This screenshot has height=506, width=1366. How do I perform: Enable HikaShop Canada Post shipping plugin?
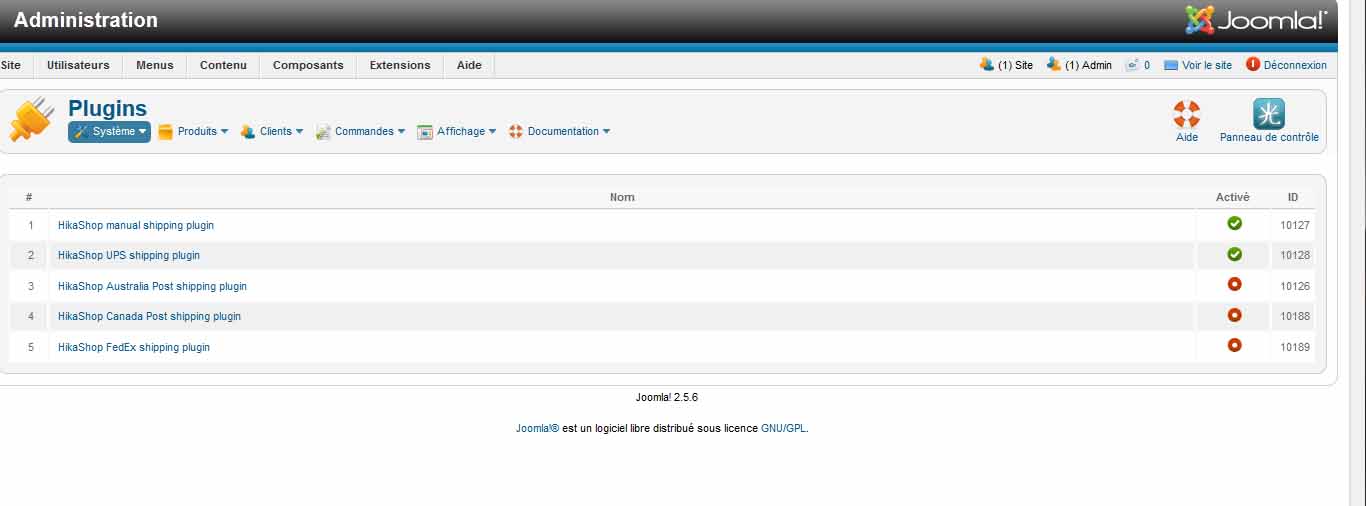tap(1234, 315)
